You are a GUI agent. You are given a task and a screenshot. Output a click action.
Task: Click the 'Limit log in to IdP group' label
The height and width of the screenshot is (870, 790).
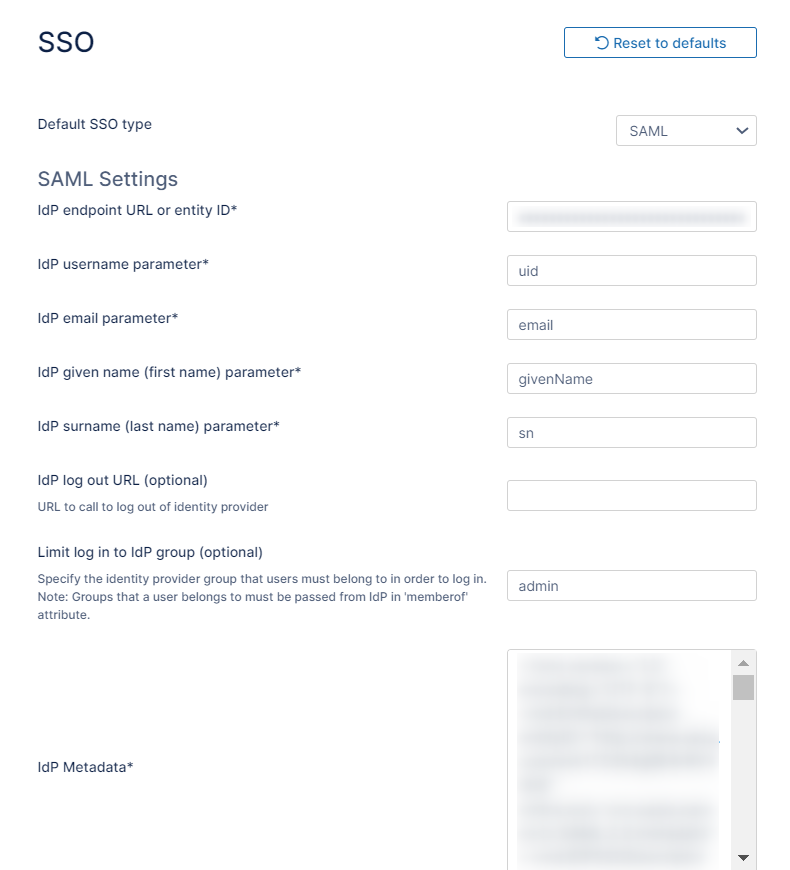click(150, 552)
